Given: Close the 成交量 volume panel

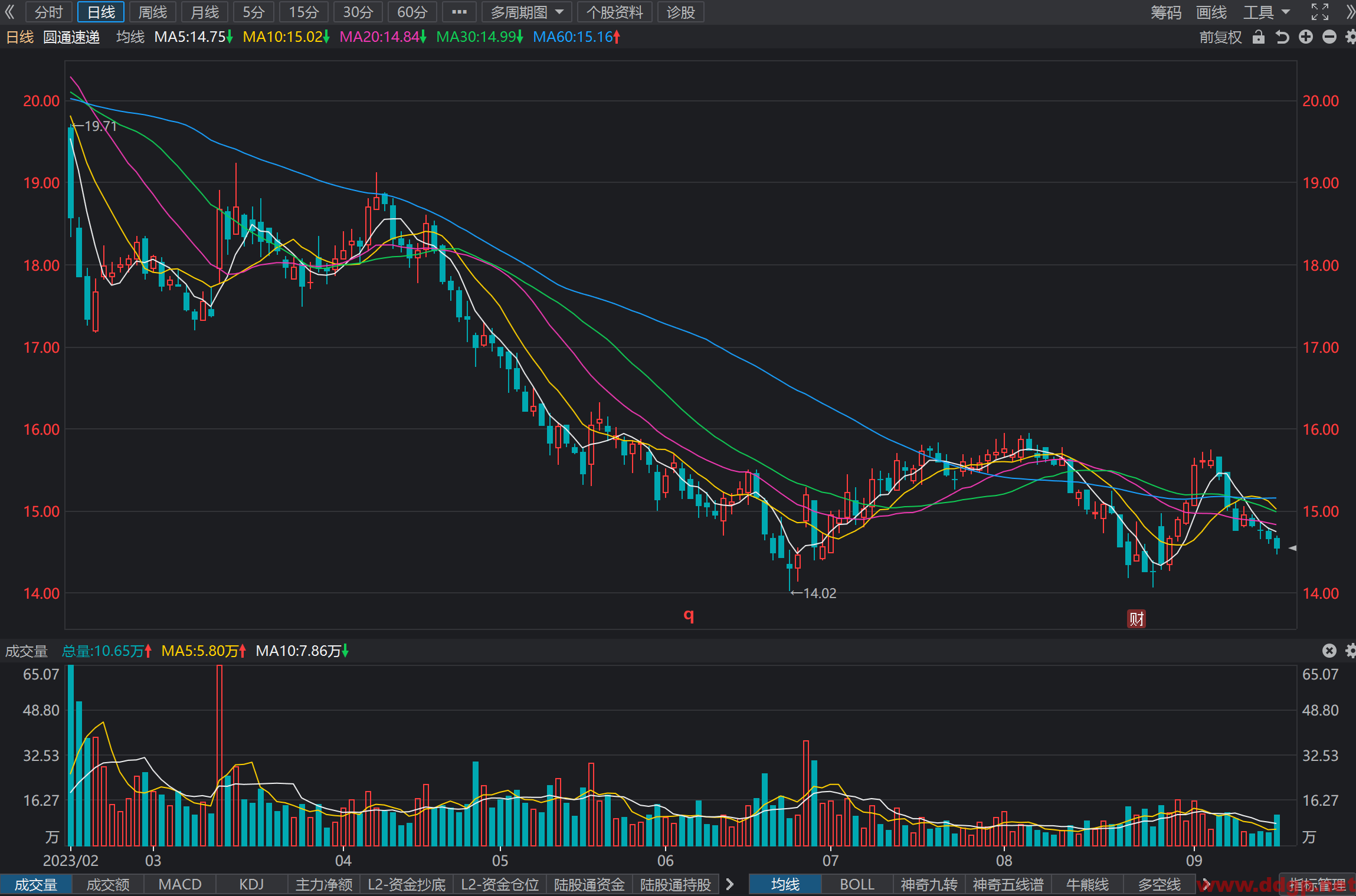Looking at the screenshot, I should [x=1329, y=651].
